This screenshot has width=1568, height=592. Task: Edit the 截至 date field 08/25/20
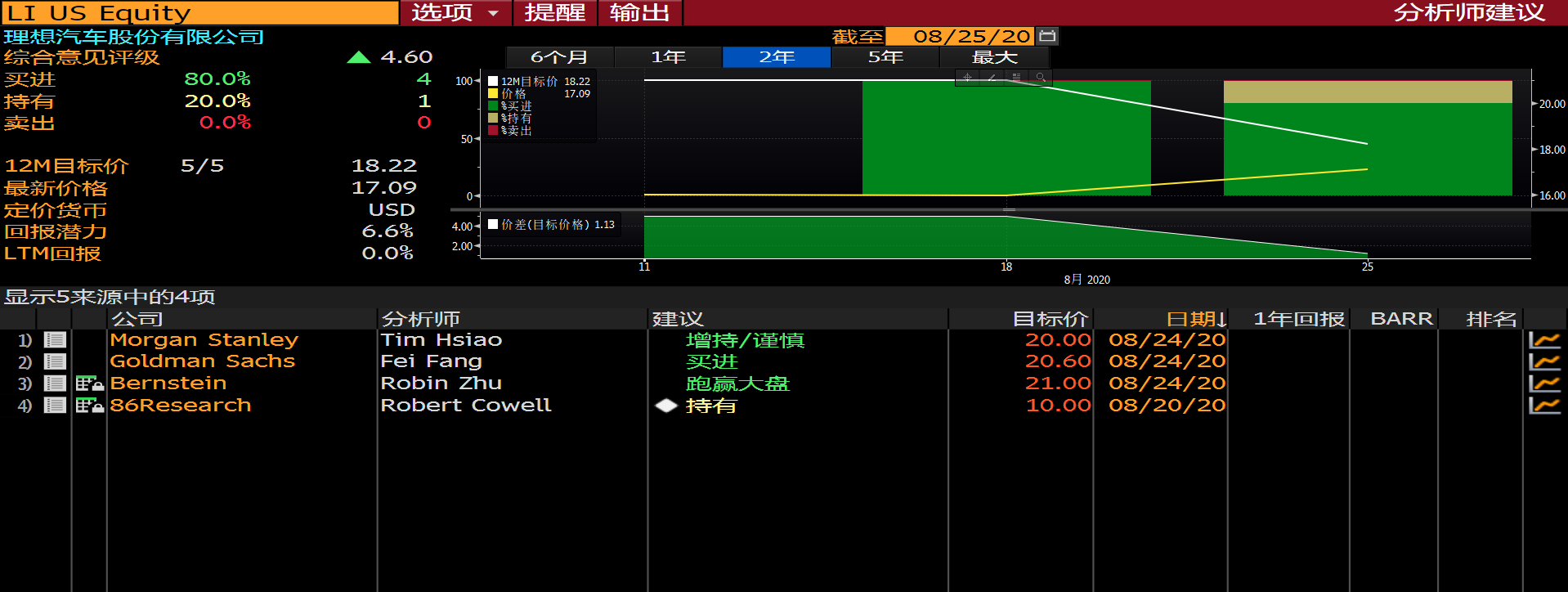961,36
